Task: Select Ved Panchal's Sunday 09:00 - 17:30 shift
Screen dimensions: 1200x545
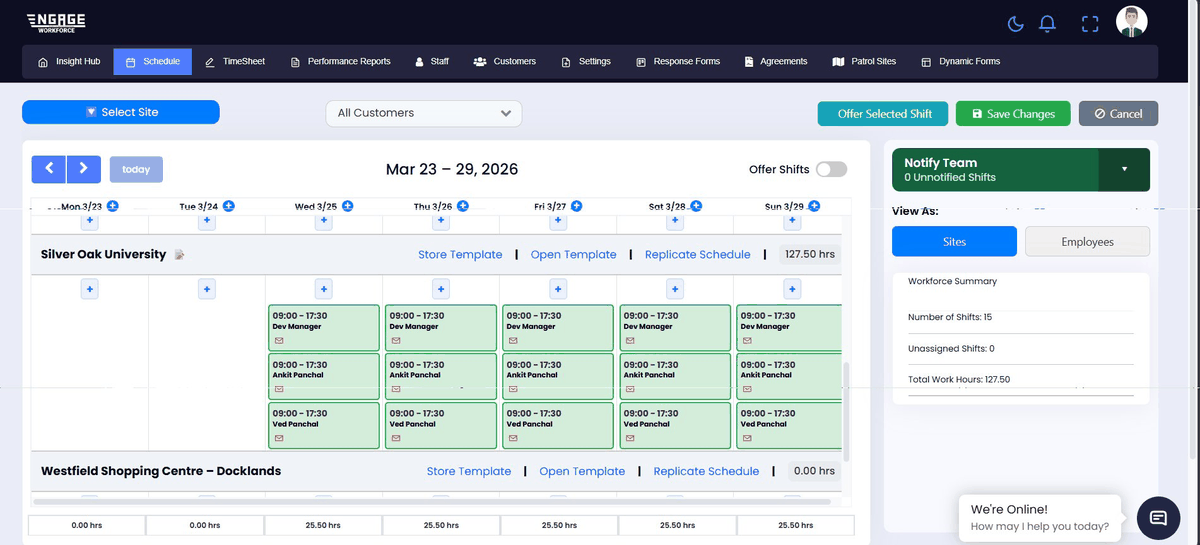Action: (789, 425)
